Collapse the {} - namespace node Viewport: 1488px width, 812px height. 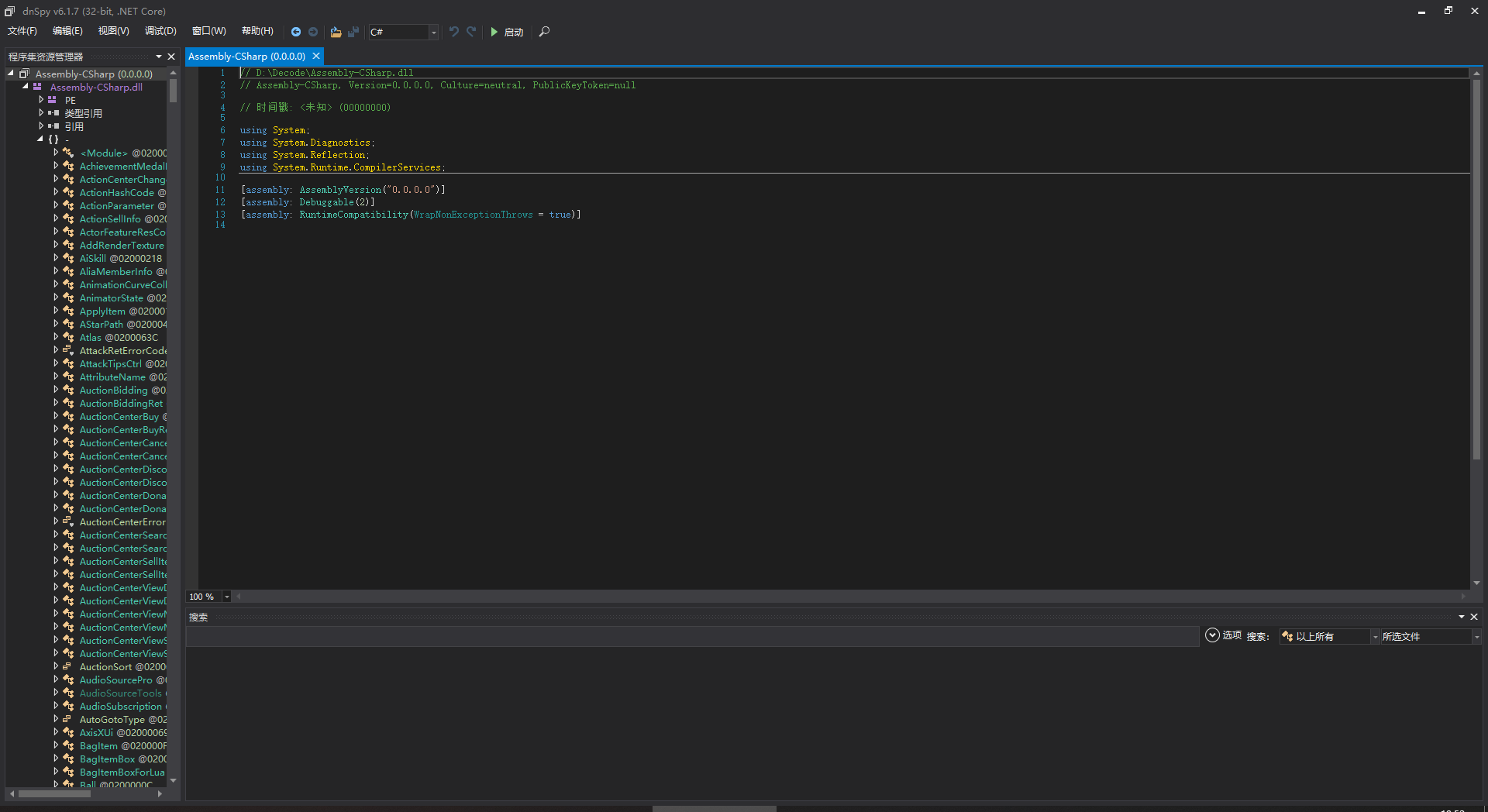click(40, 139)
